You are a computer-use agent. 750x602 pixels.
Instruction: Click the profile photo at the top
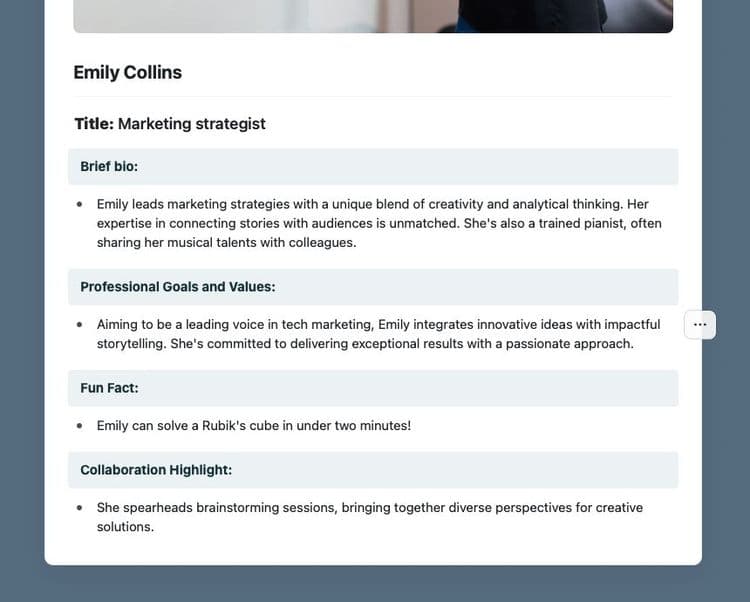coord(373,16)
